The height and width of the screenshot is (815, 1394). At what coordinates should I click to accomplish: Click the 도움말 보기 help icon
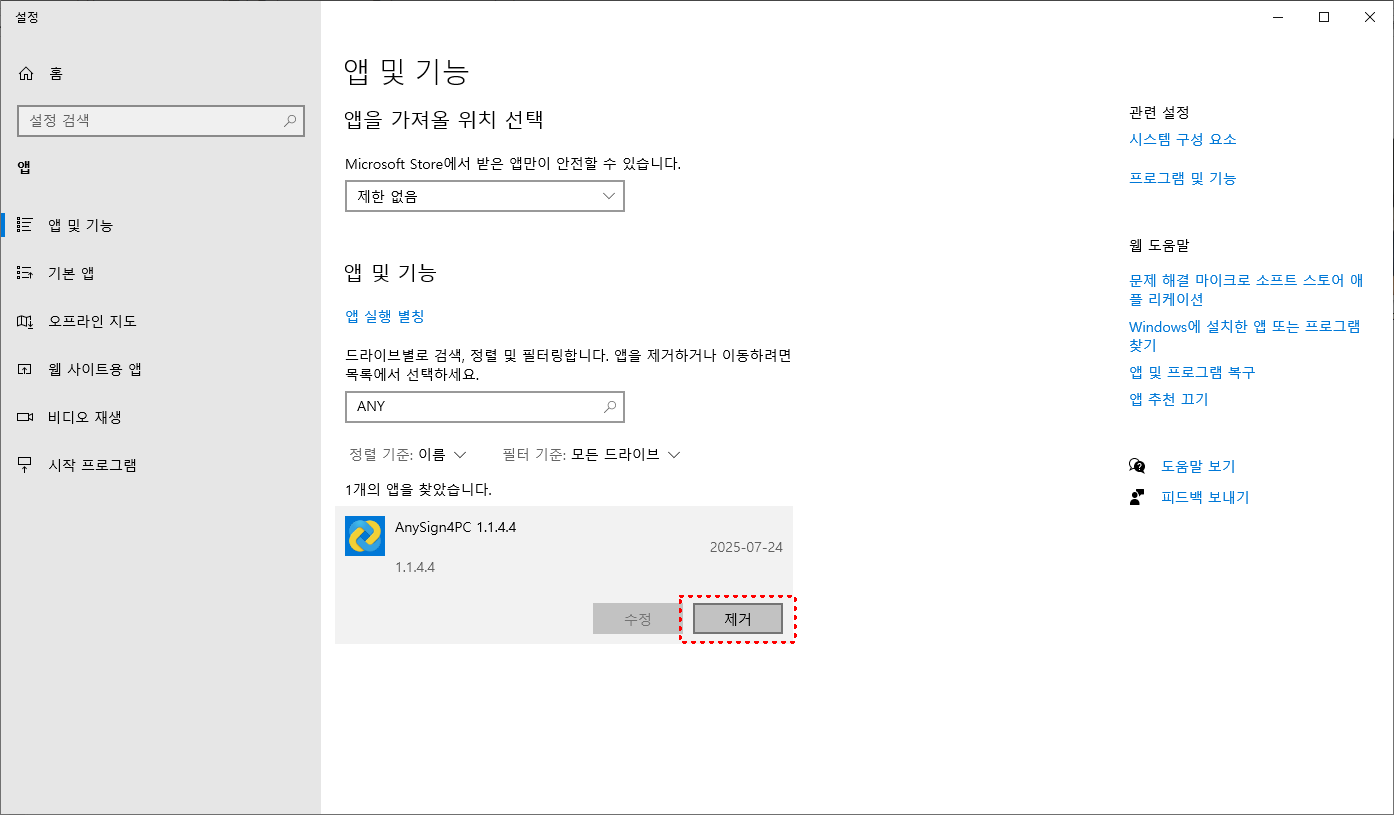(1138, 466)
